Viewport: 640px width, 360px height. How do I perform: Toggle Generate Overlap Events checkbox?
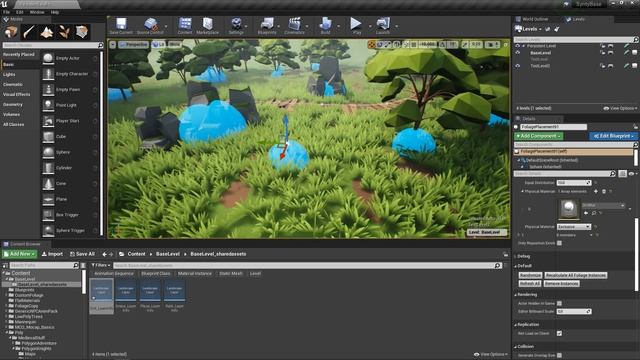click(559, 356)
